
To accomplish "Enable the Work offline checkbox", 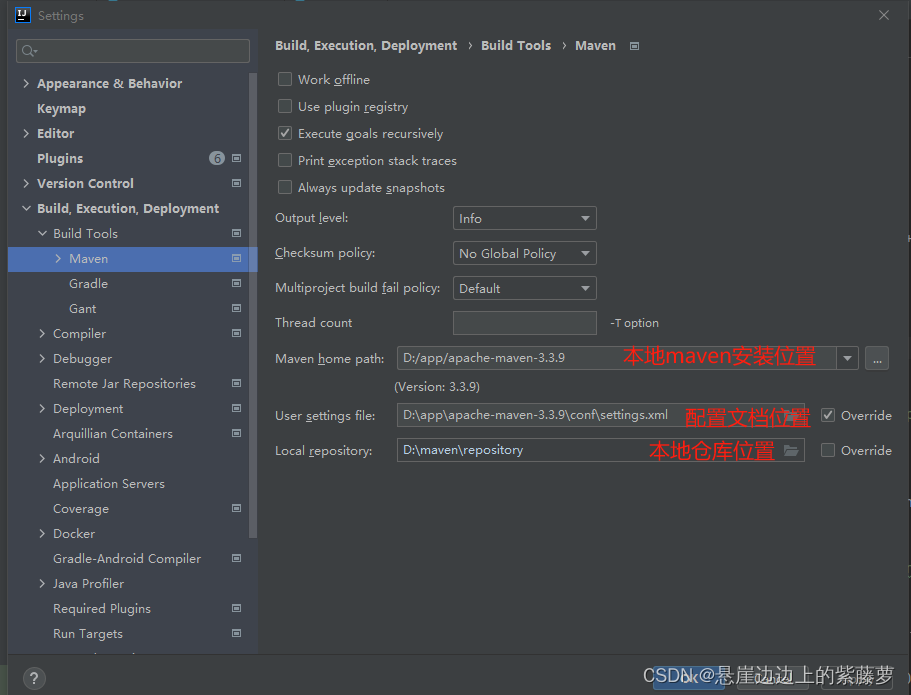I will pyautogui.click(x=285, y=79).
